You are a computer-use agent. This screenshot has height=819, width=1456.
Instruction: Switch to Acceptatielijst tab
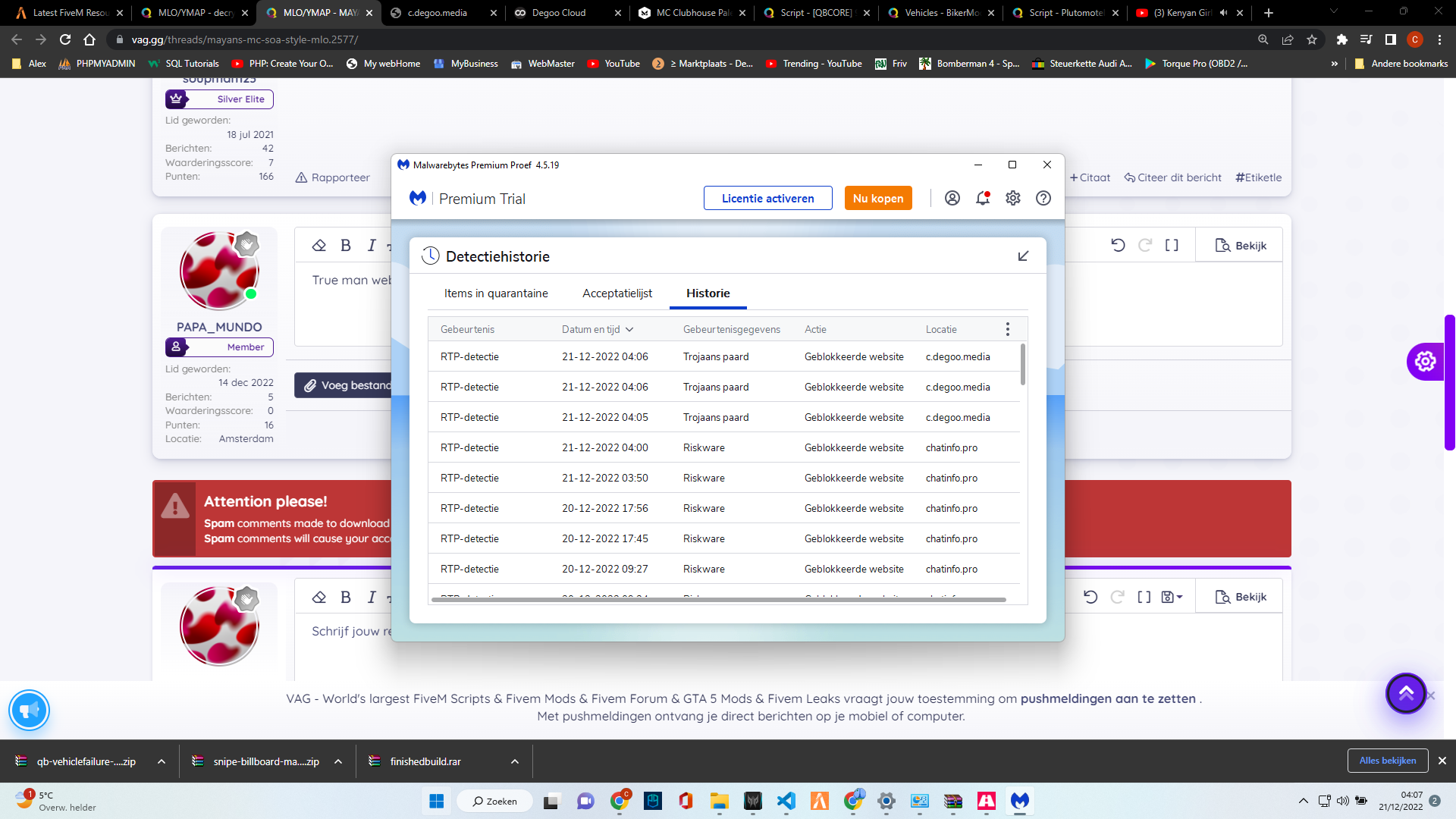(617, 293)
